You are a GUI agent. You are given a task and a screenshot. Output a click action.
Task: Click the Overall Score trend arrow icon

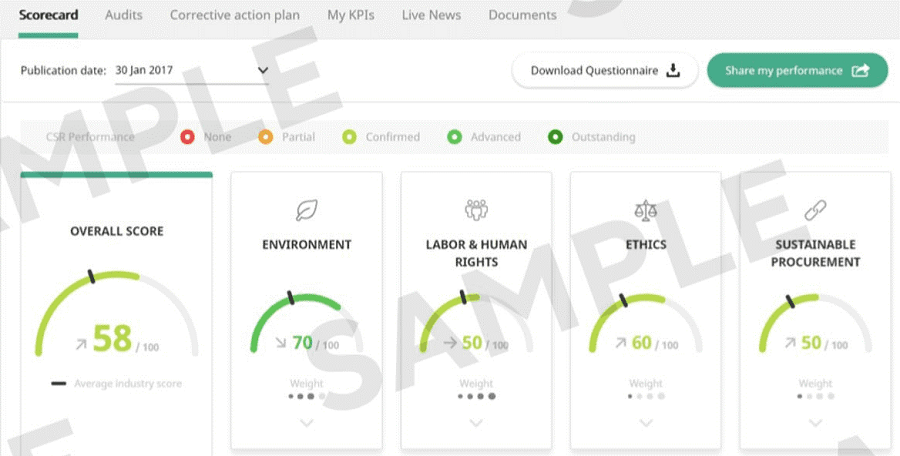(81, 343)
